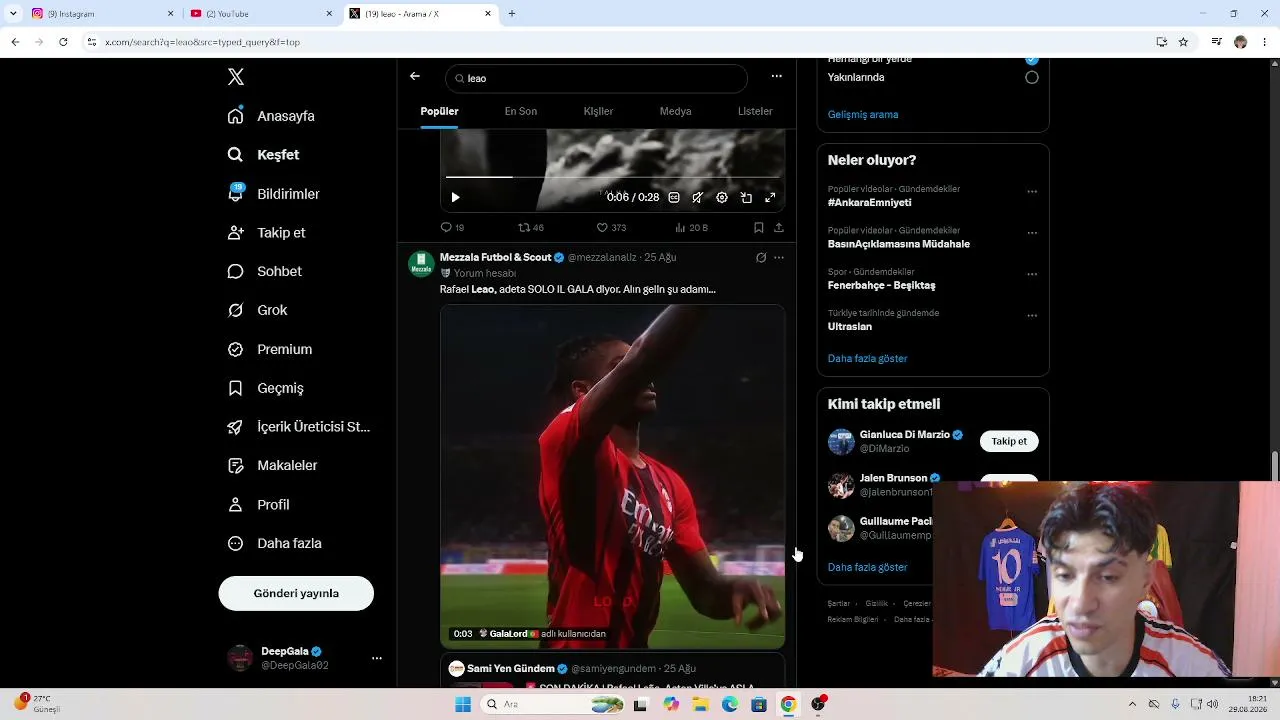Switch to Popüler search tab
The height and width of the screenshot is (720, 1280).
(x=439, y=111)
